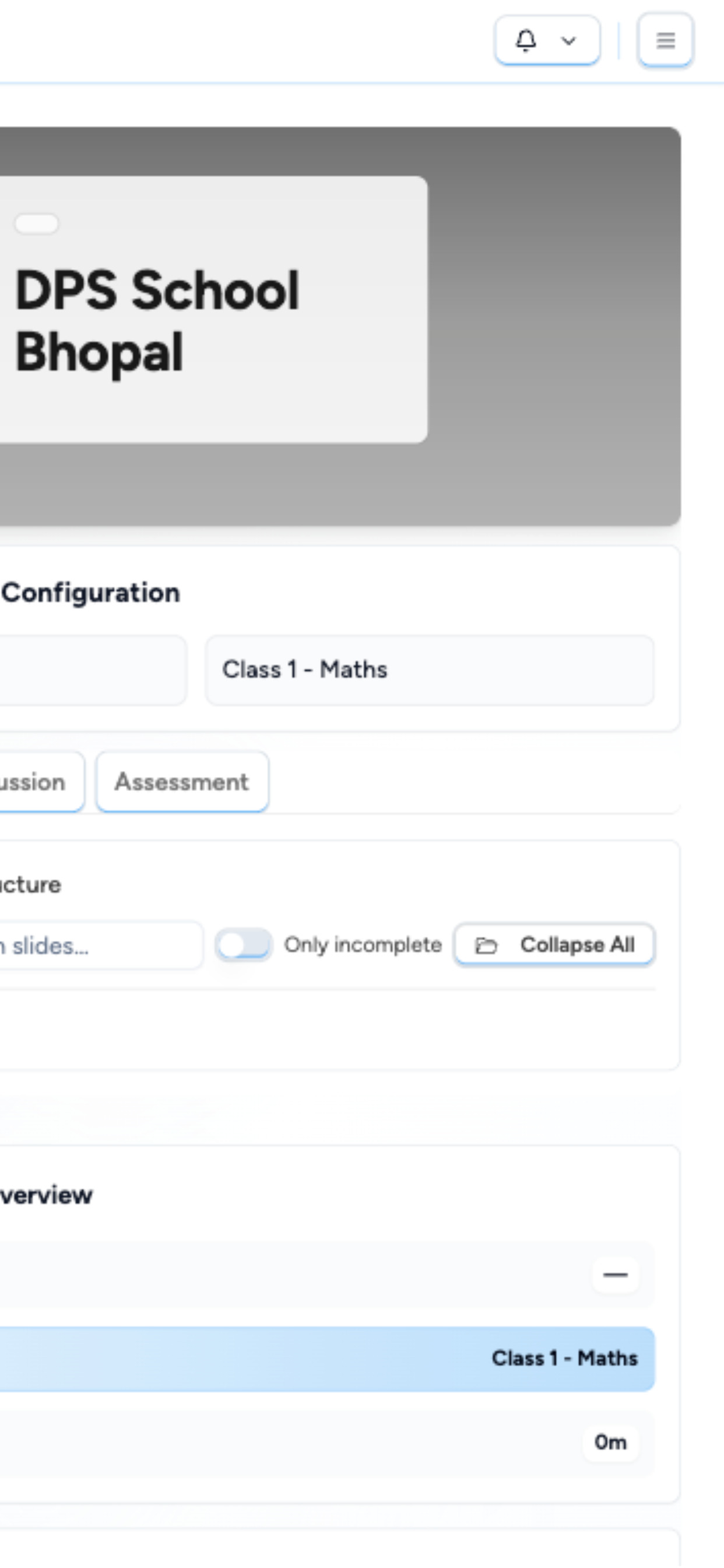Click the empty configuration field beside Class 1 - Maths
Image resolution: width=724 pixels, height=1568 pixels.
point(93,670)
